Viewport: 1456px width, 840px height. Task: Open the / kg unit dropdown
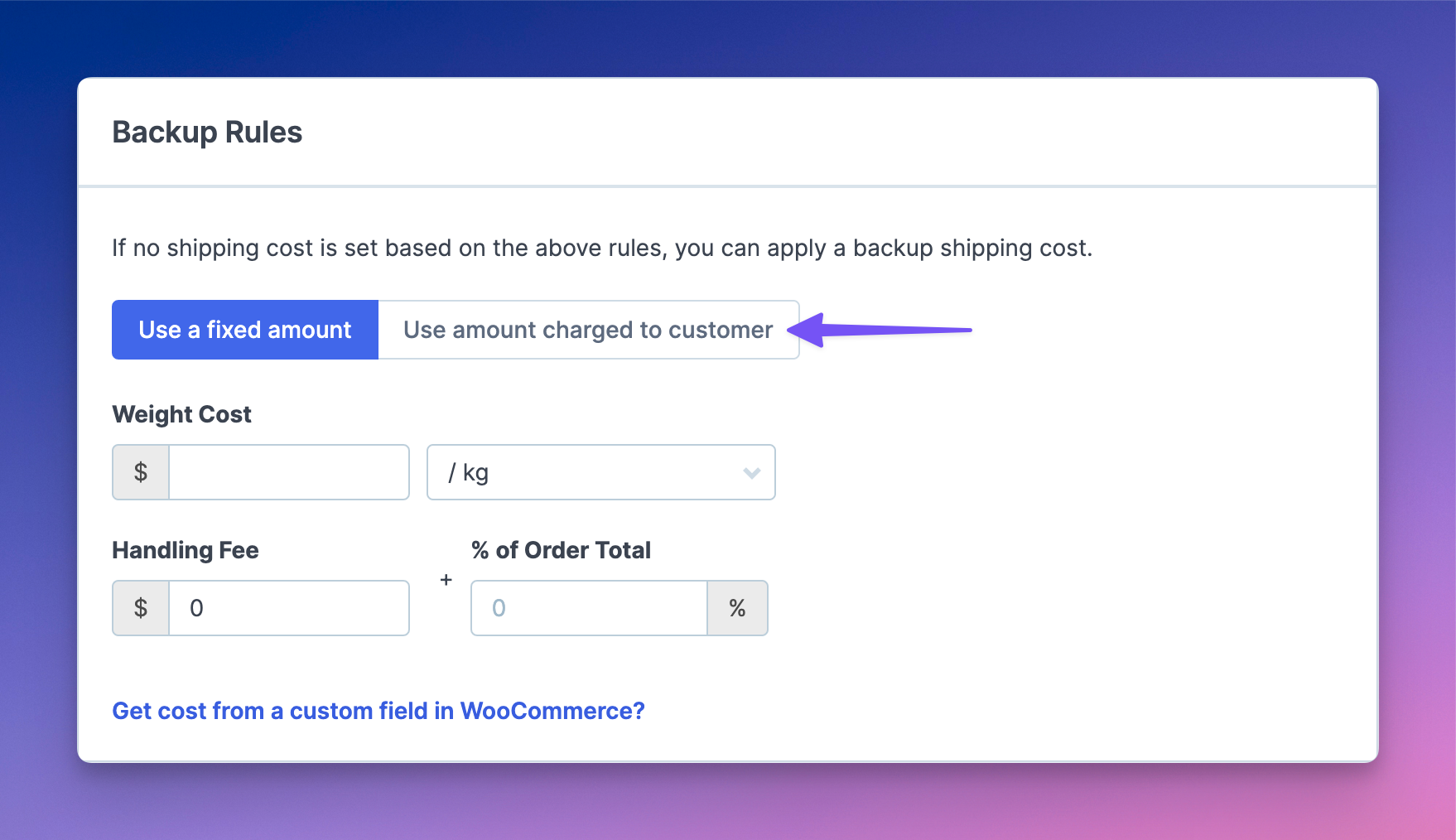(x=601, y=472)
